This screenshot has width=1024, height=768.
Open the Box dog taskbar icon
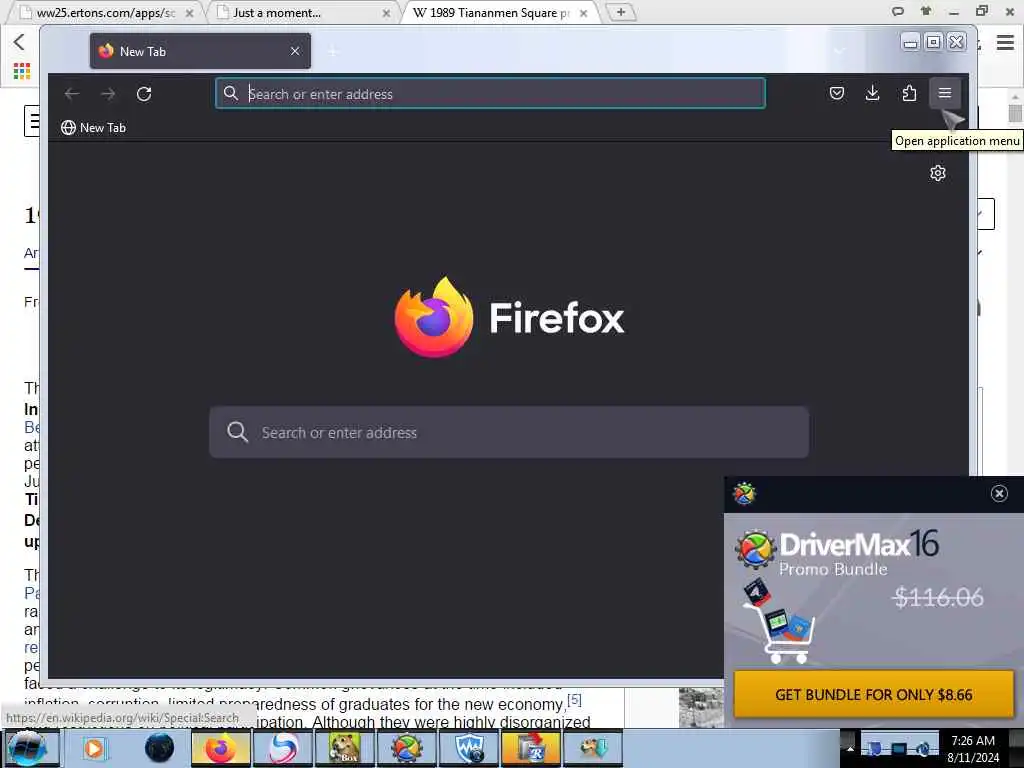click(x=344, y=748)
